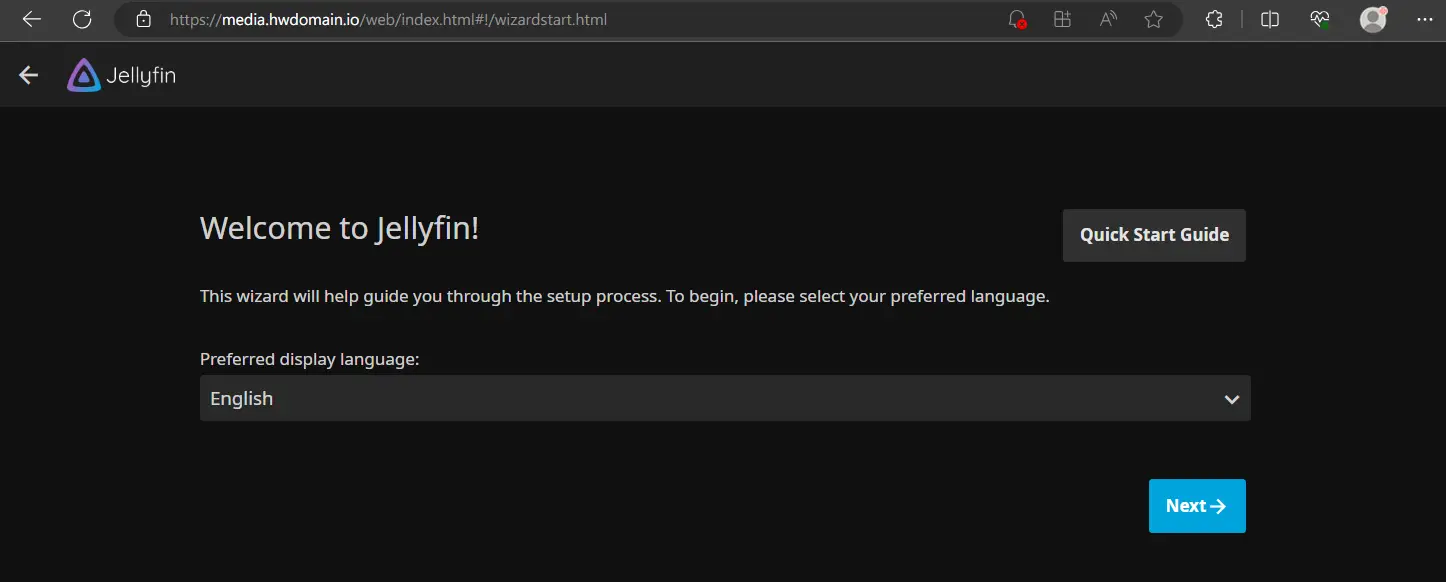Open the browser Settings and more menu
The image size is (1446, 582).
(1425, 19)
